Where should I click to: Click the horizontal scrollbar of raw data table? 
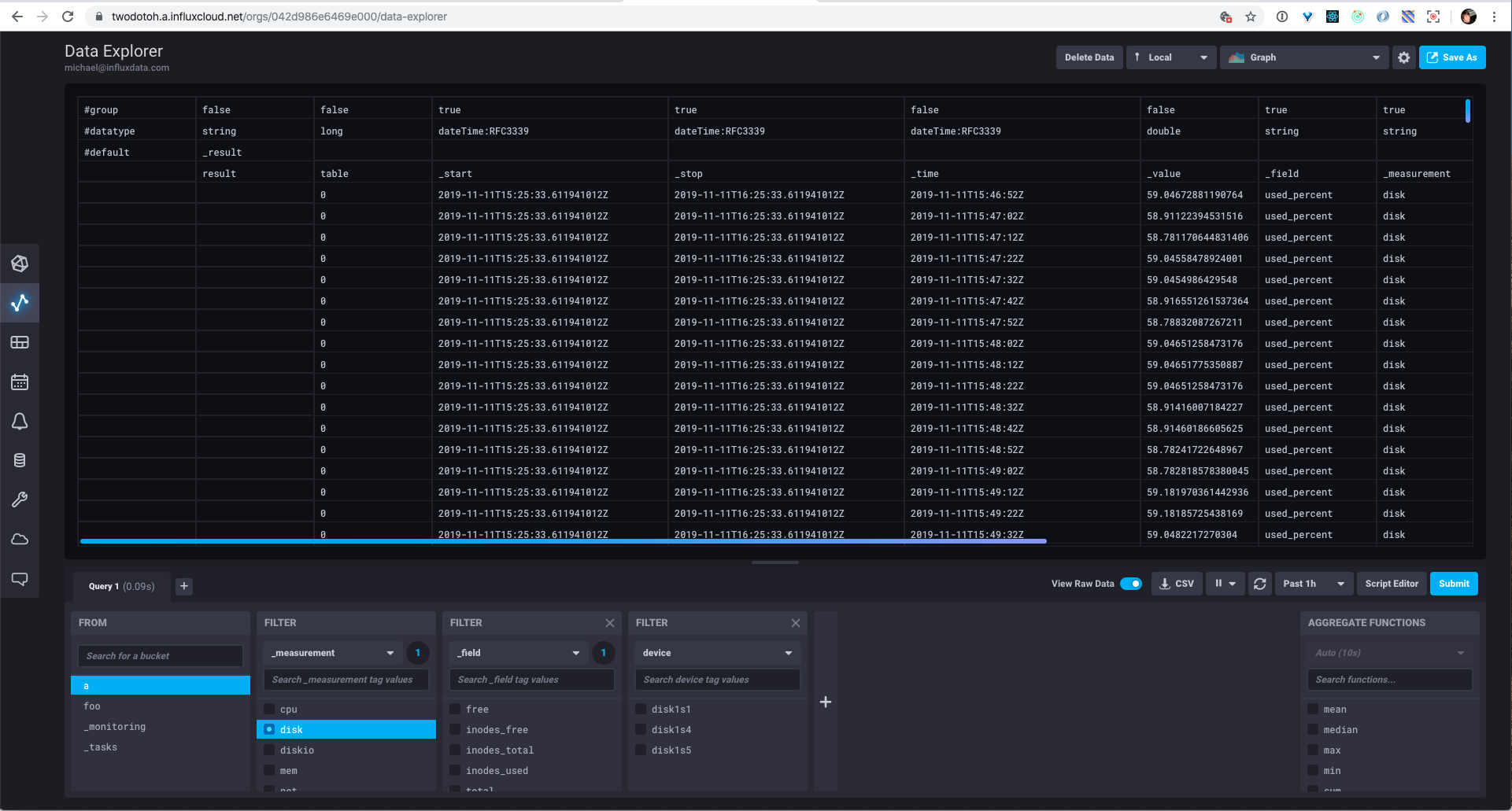(x=564, y=541)
